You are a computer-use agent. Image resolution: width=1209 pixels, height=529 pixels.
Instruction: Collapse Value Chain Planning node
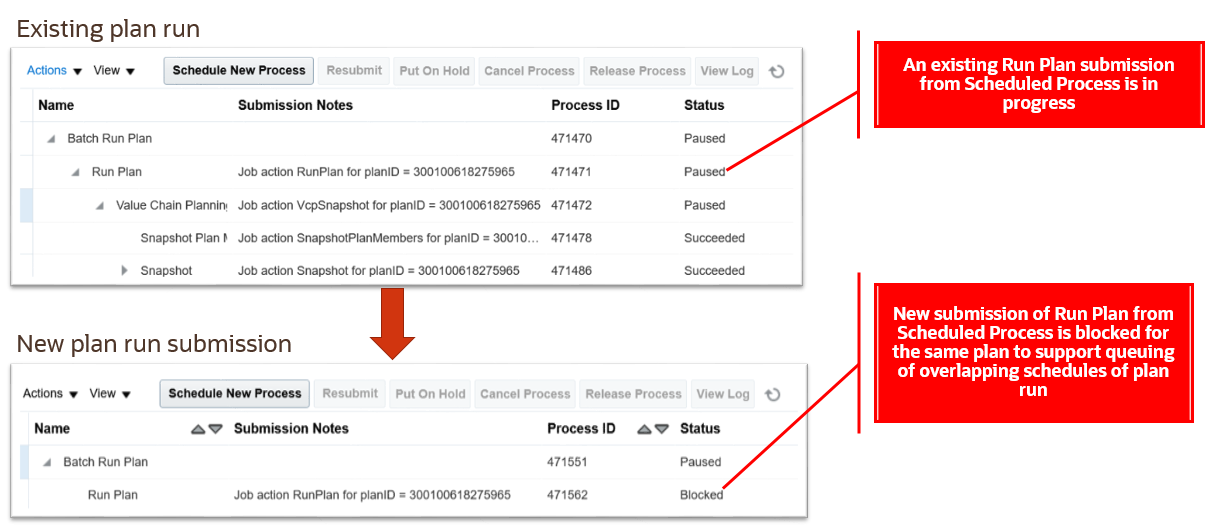[99, 206]
